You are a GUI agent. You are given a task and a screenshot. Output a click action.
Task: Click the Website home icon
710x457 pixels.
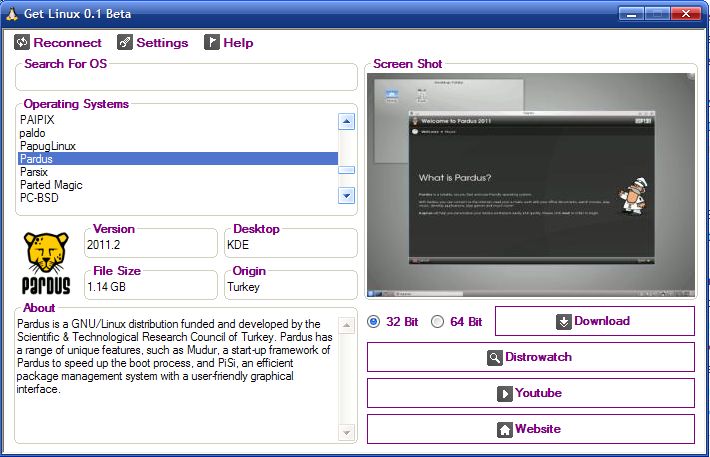point(505,429)
